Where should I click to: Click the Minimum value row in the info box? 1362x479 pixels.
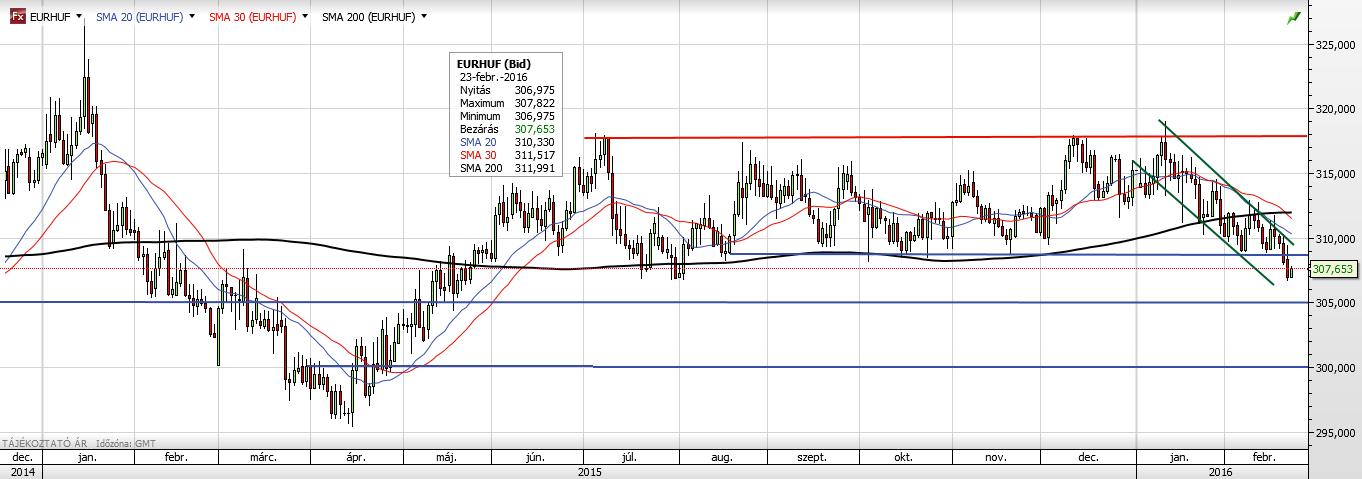506,116
